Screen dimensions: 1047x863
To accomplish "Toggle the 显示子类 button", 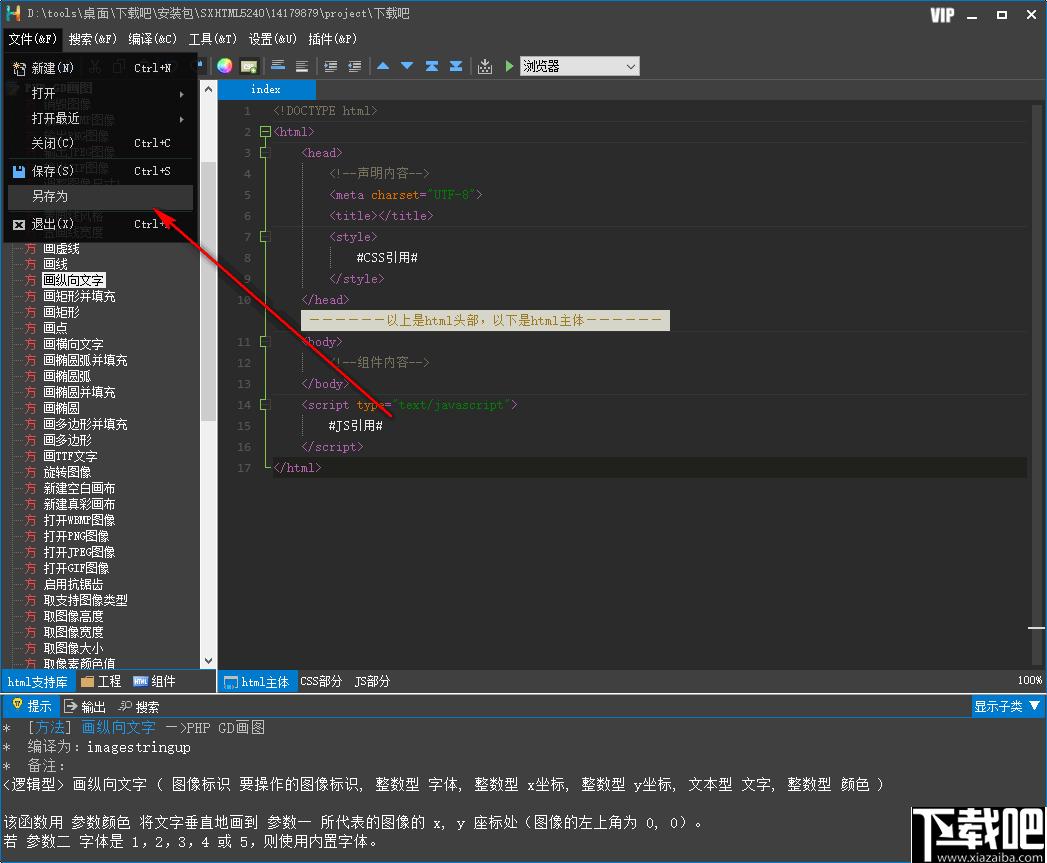I will (x=1007, y=706).
